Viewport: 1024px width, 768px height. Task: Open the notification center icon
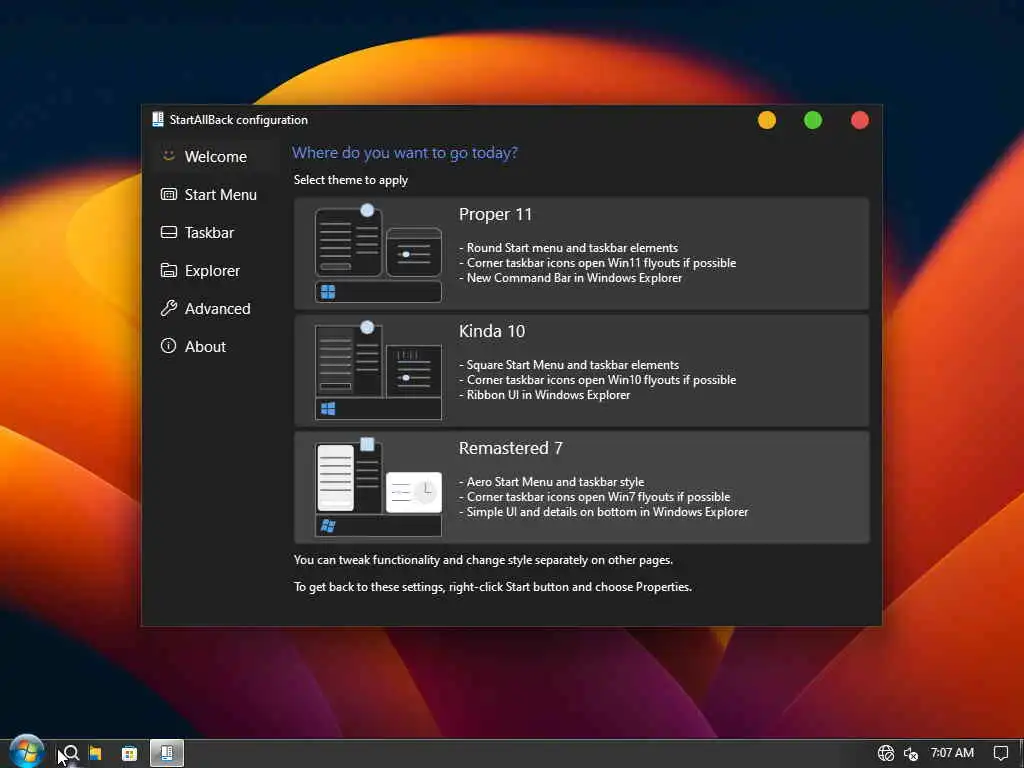[1000, 753]
